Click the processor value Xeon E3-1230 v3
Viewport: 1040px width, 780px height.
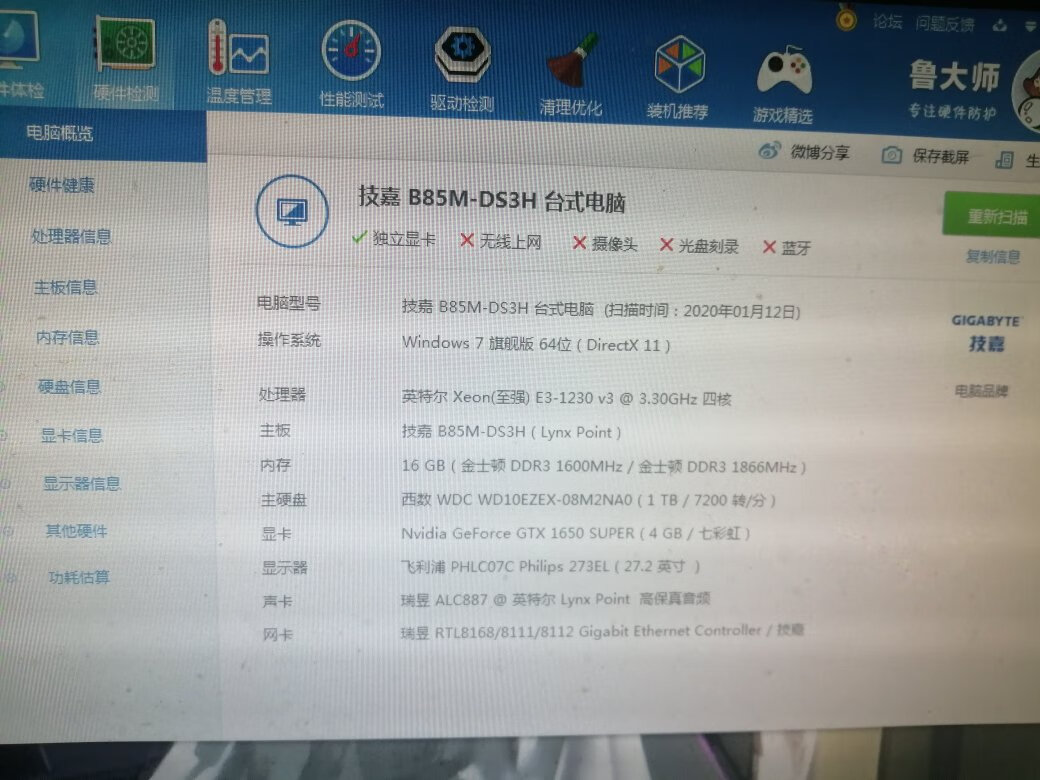[x=566, y=398]
